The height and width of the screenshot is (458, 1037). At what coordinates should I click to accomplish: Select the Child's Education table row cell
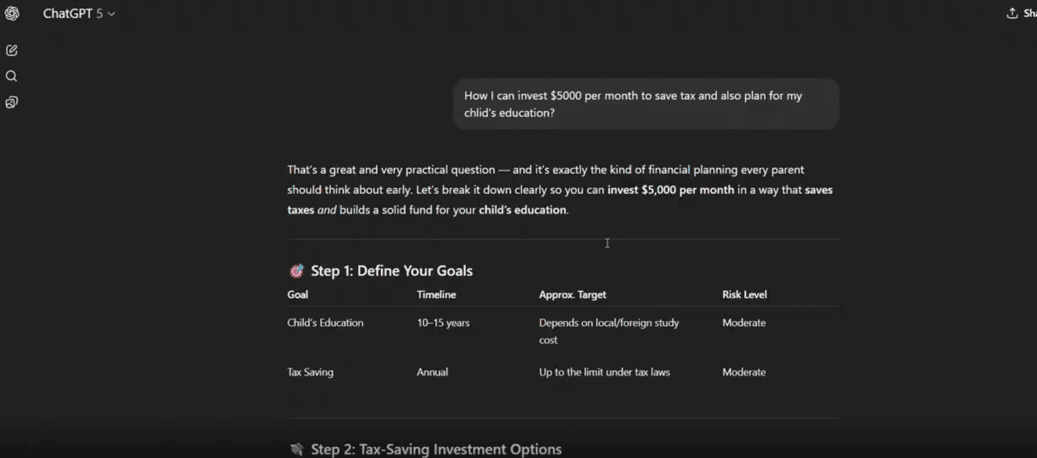tap(325, 323)
